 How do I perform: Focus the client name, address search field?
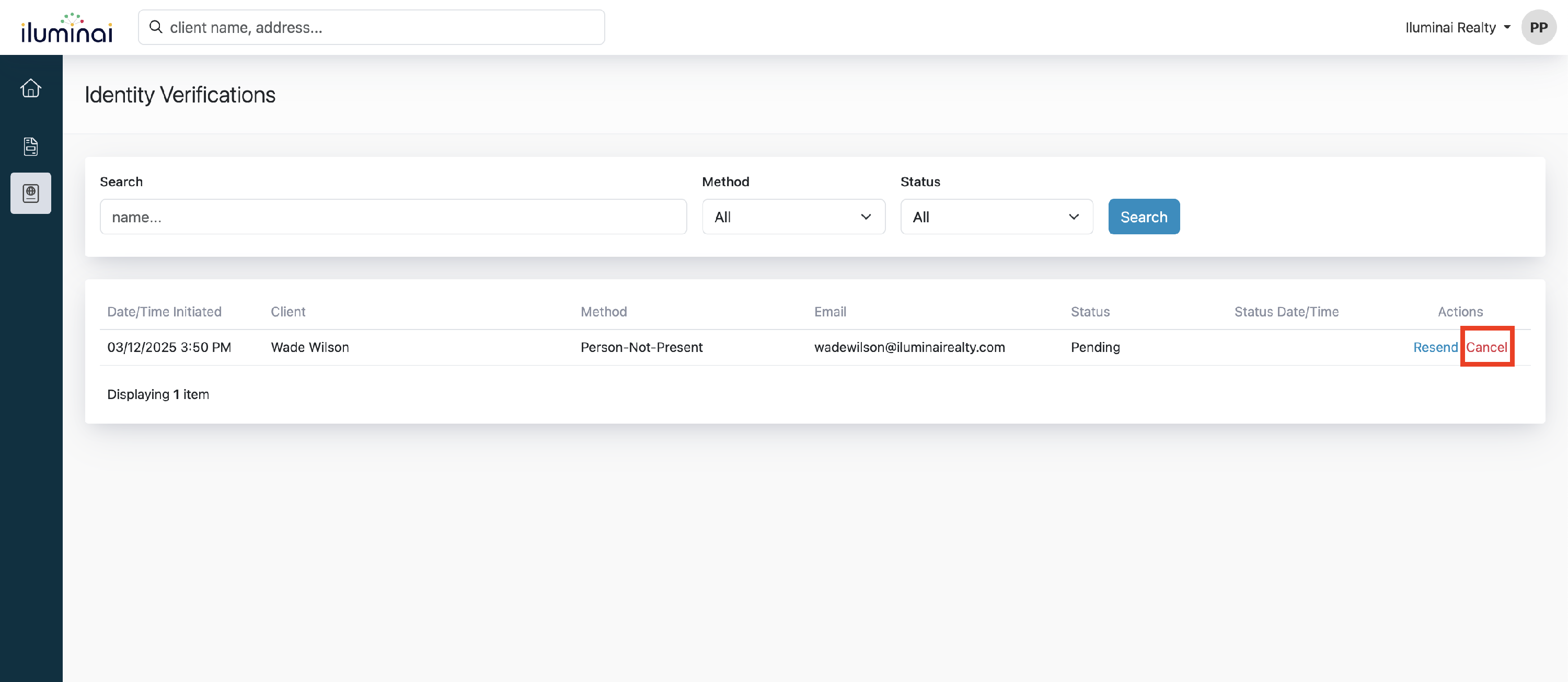tap(371, 27)
